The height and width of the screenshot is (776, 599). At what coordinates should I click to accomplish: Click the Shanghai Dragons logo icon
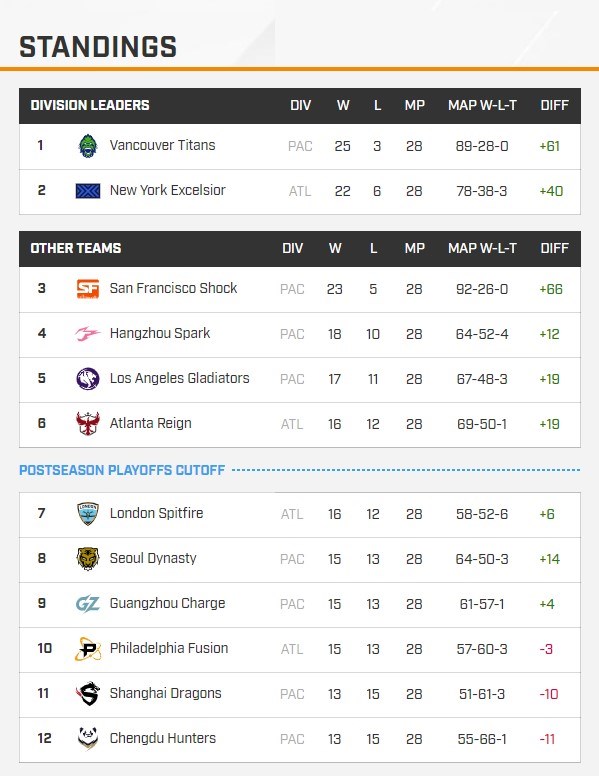click(x=88, y=694)
